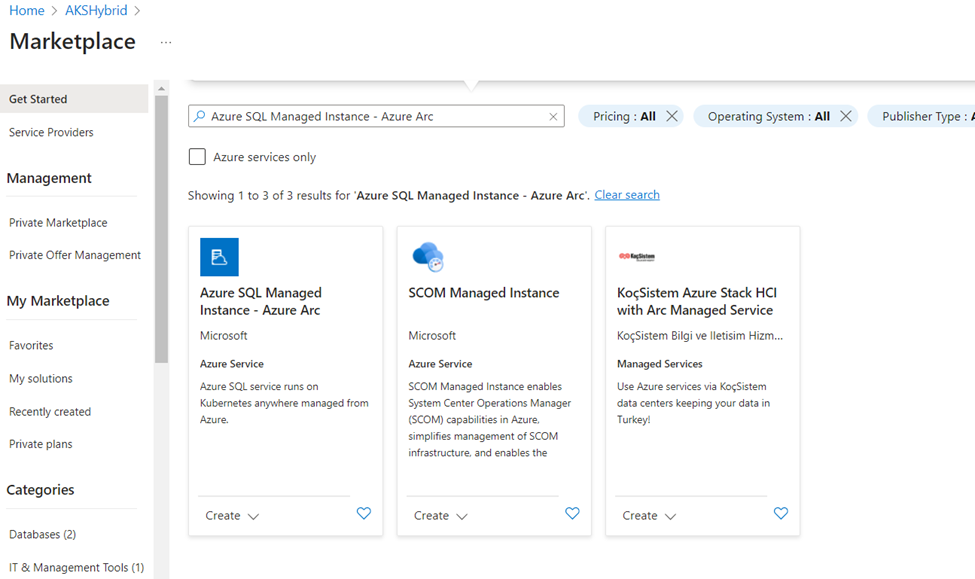Favorite the Azure SQL Managed Instance offer

click(364, 513)
